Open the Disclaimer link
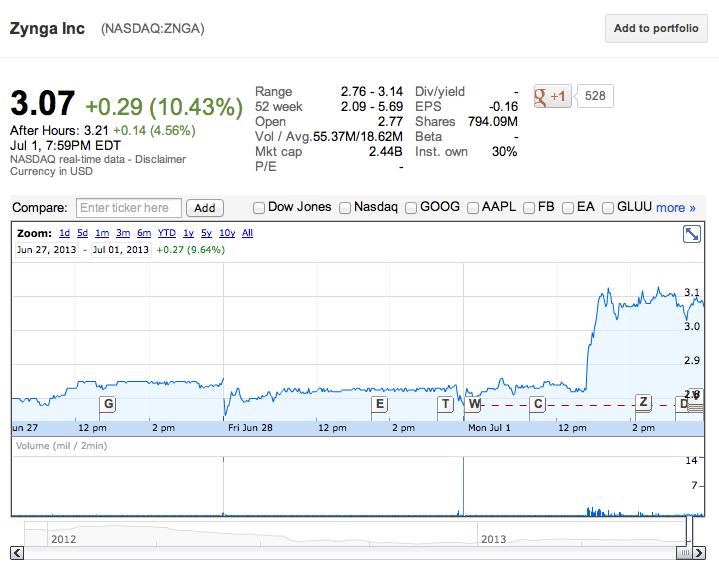719x565 pixels. point(160,159)
